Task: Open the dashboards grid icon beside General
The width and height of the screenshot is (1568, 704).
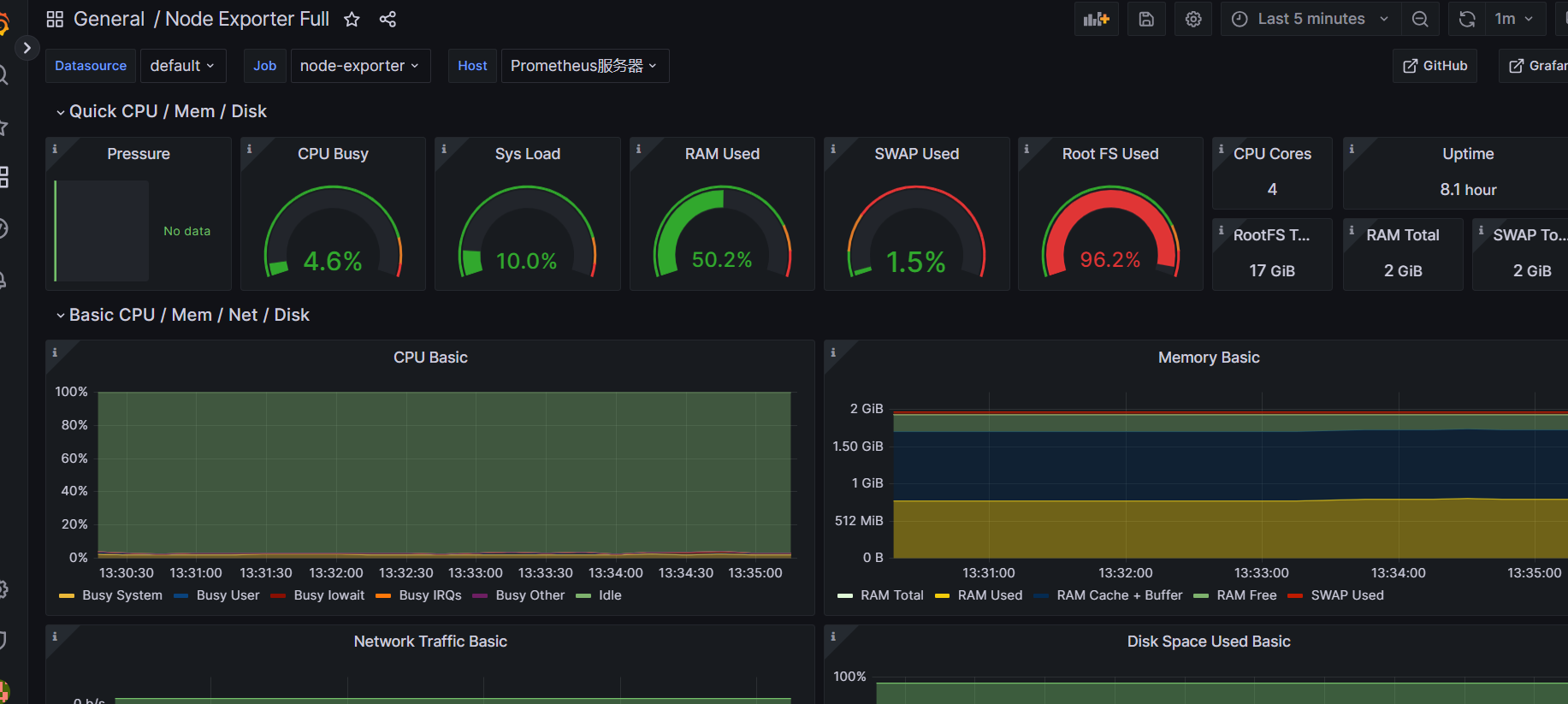Action: tap(55, 20)
